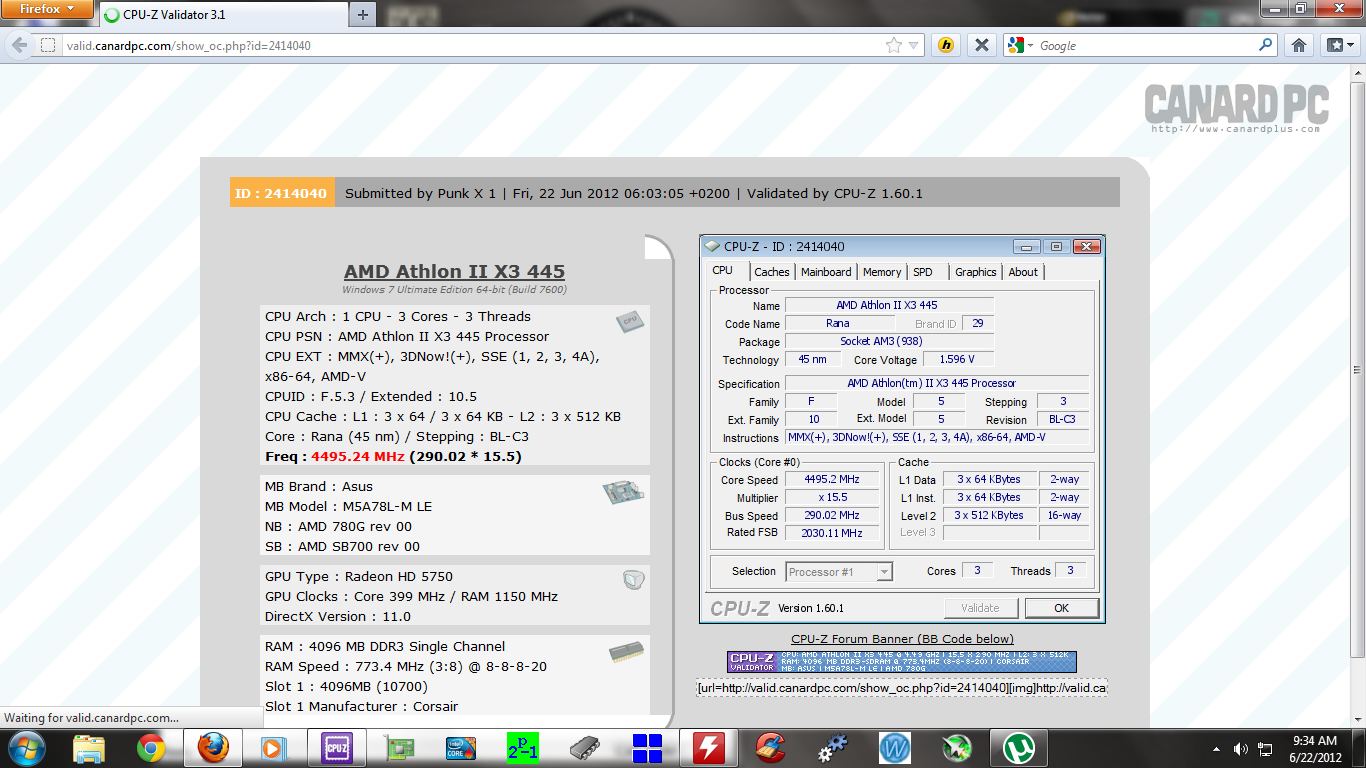Open a new tab with plus button
The image size is (1366, 768).
(362, 15)
